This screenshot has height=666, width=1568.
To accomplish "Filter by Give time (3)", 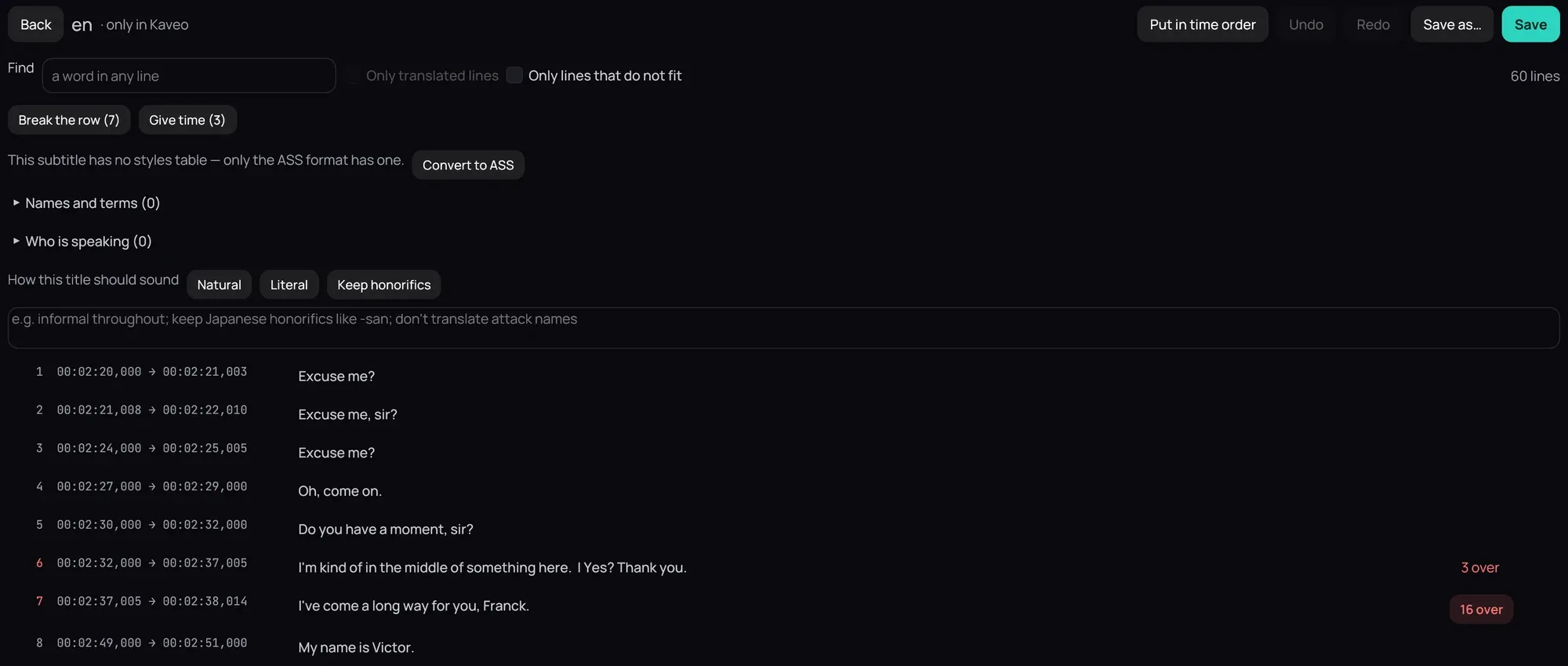I will 187,120.
